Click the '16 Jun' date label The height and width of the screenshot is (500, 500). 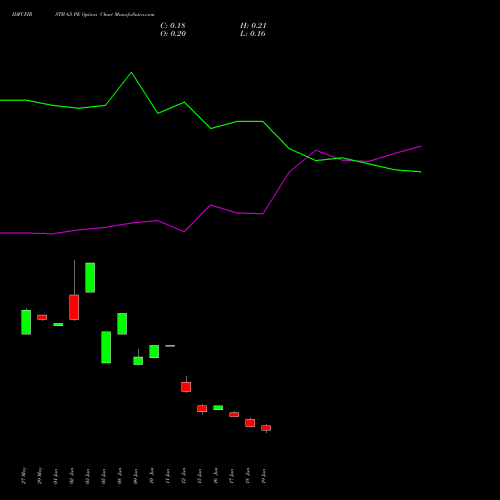[x=216, y=476]
